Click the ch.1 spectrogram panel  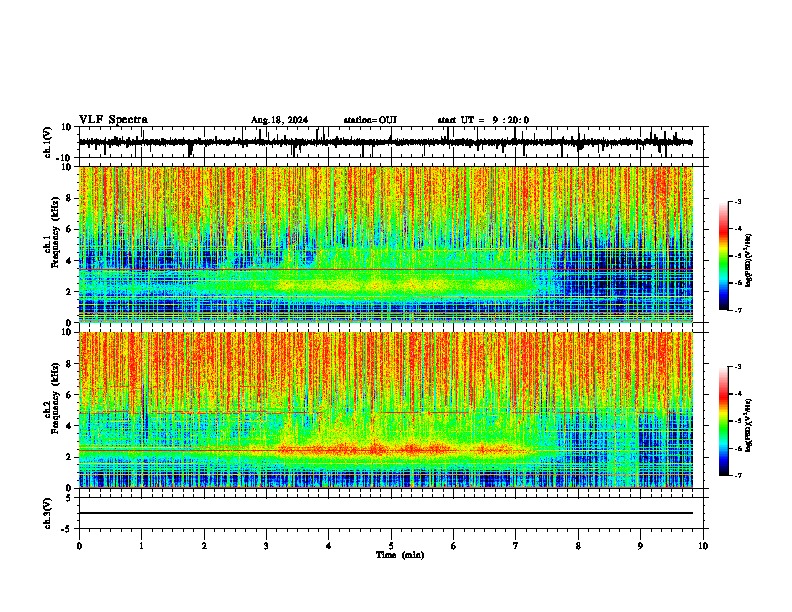point(386,244)
